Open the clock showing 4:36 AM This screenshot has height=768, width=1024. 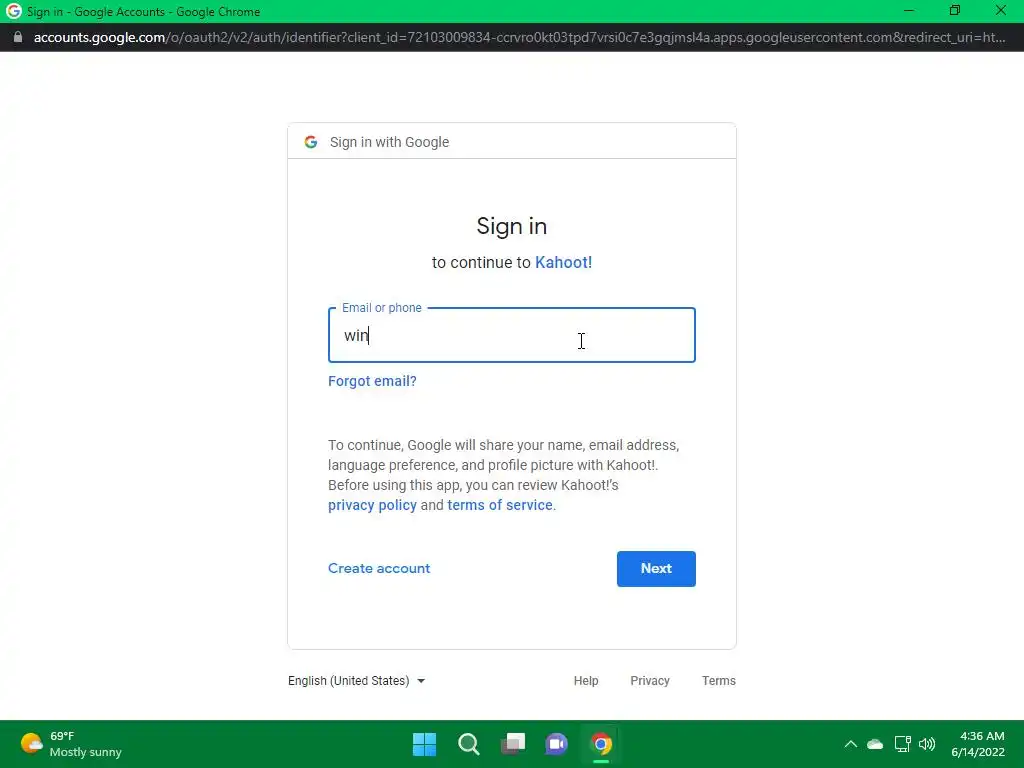tap(978, 744)
